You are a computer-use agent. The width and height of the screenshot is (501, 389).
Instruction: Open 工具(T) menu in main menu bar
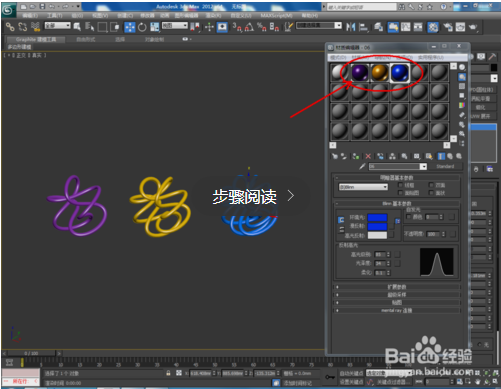(x=54, y=15)
